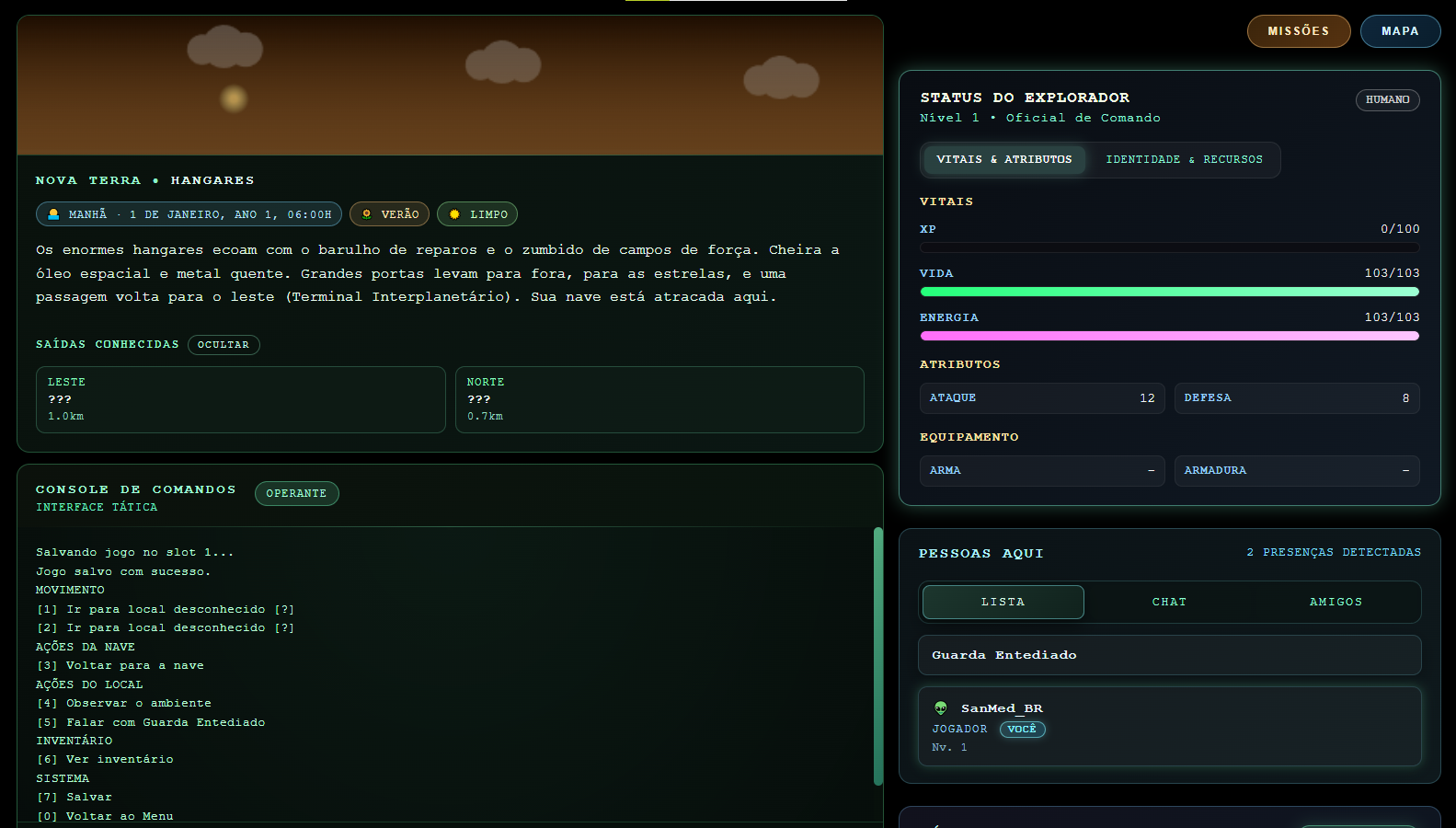The image size is (1456, 828).
Task: Click the alien avatar icon beside SanMed_BR
Action: point(941,708)
